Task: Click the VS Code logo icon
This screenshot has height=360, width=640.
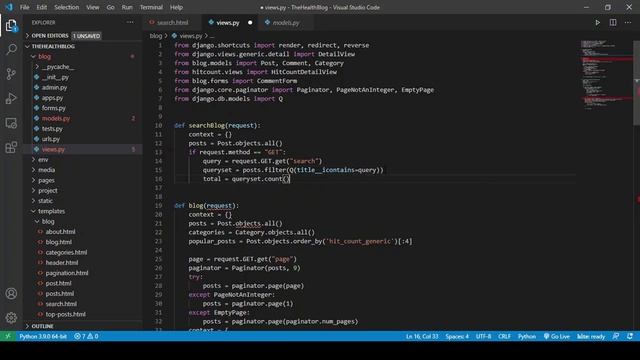Action: point(9,7)
